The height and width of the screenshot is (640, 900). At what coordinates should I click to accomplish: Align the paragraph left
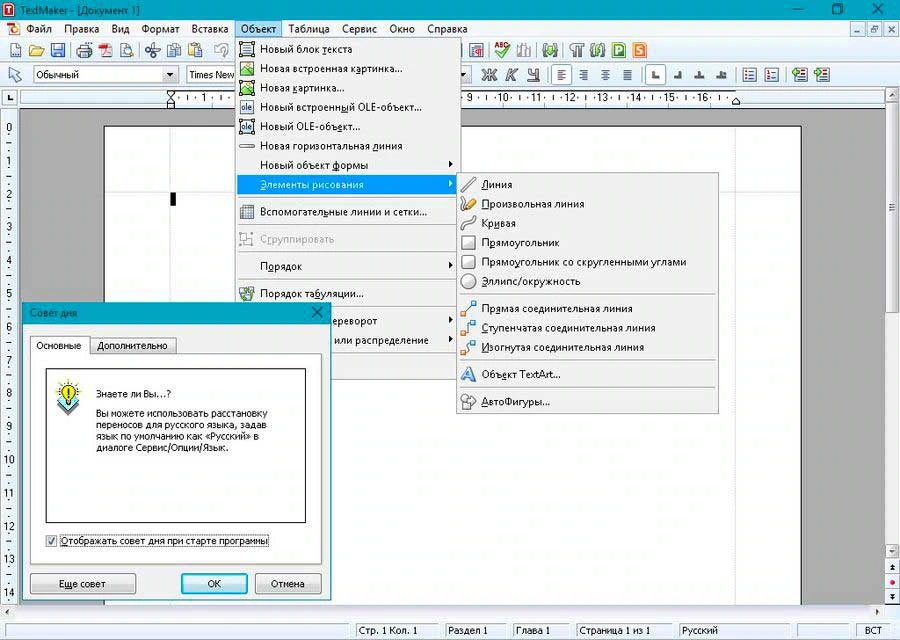coord(561,75)
